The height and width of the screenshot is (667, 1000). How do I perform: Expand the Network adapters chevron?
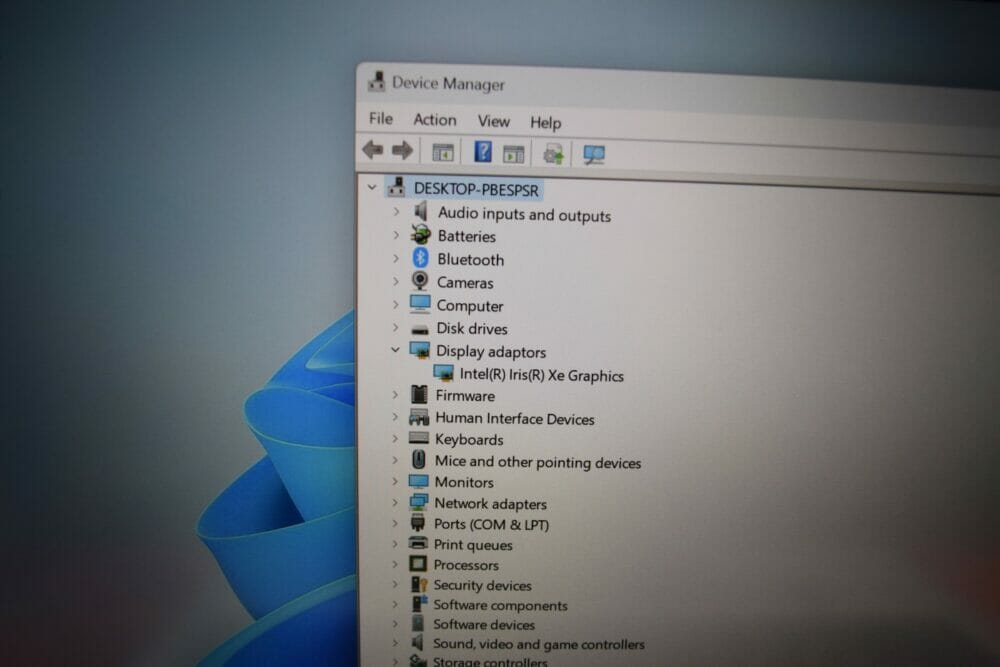point(394,502)
